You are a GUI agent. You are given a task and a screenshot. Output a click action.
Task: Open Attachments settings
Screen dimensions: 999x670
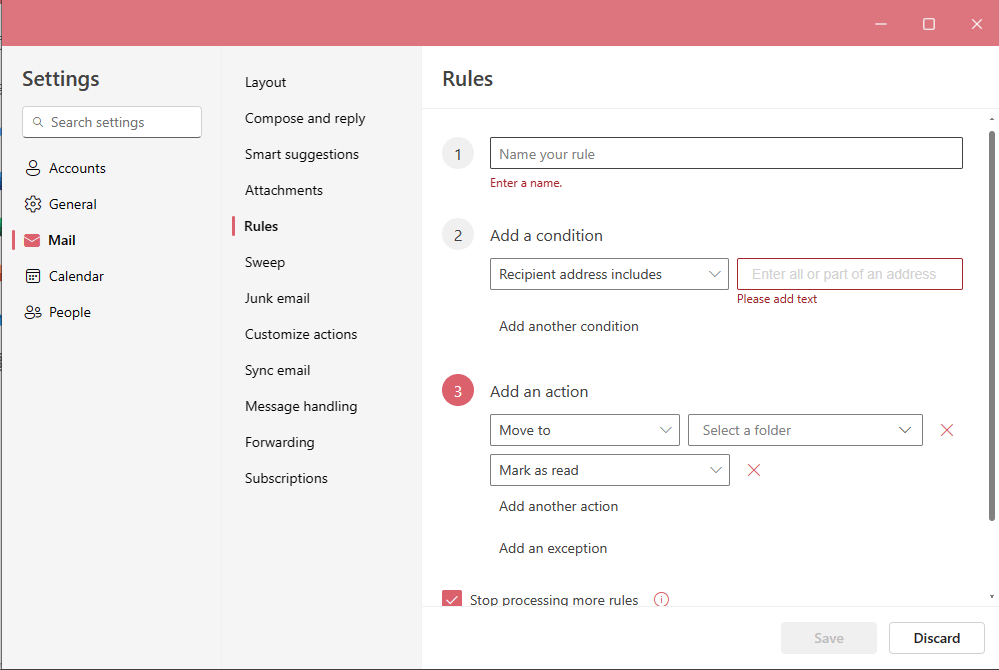(x=284, y=190)
